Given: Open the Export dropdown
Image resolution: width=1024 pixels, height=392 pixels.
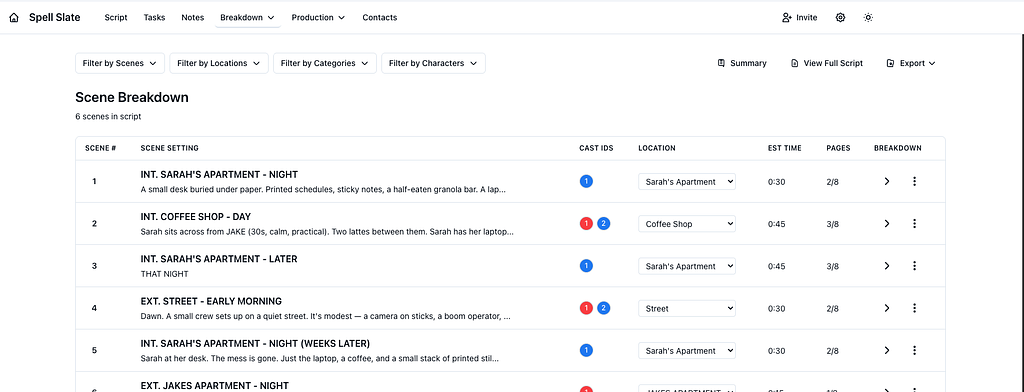Looking at the screenshot, I should 910,63.
